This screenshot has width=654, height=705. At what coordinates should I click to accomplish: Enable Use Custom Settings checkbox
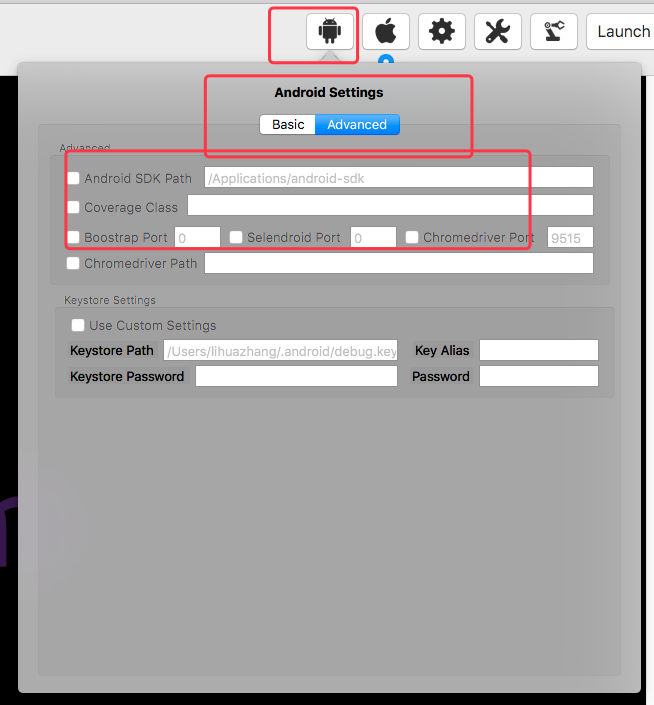click(x=78, y=325)
